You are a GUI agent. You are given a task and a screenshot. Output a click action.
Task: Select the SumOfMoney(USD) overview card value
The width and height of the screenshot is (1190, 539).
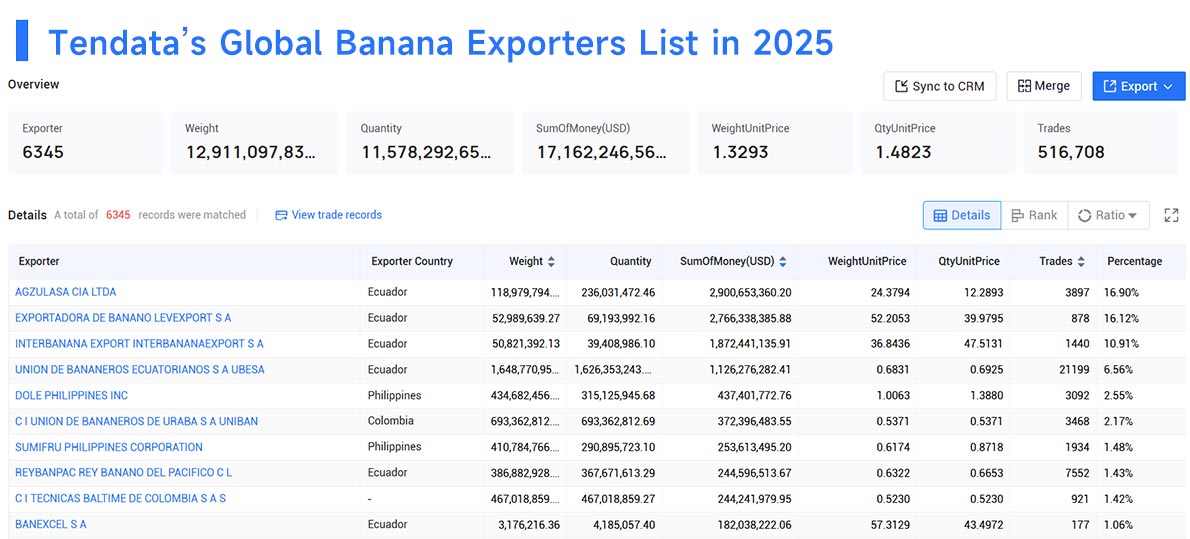[x=601, y=152]
